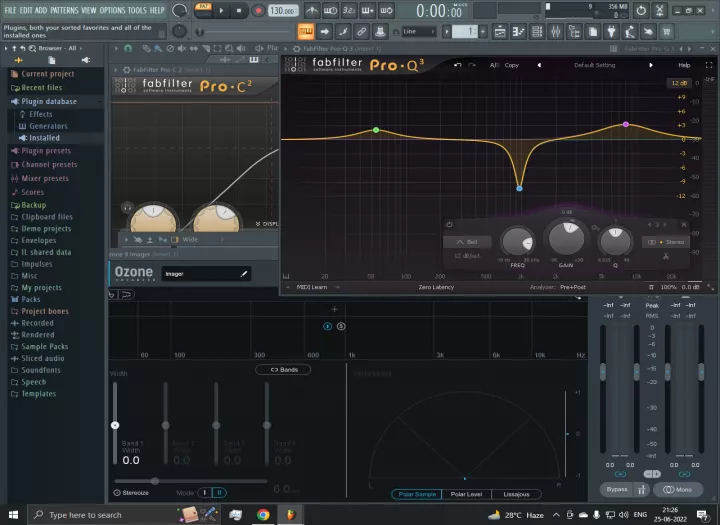The height and width of the screenshot is (525, 720).
Task: Switch to Polar Level vectorscope tab
Action: click(x=466, y=494)
